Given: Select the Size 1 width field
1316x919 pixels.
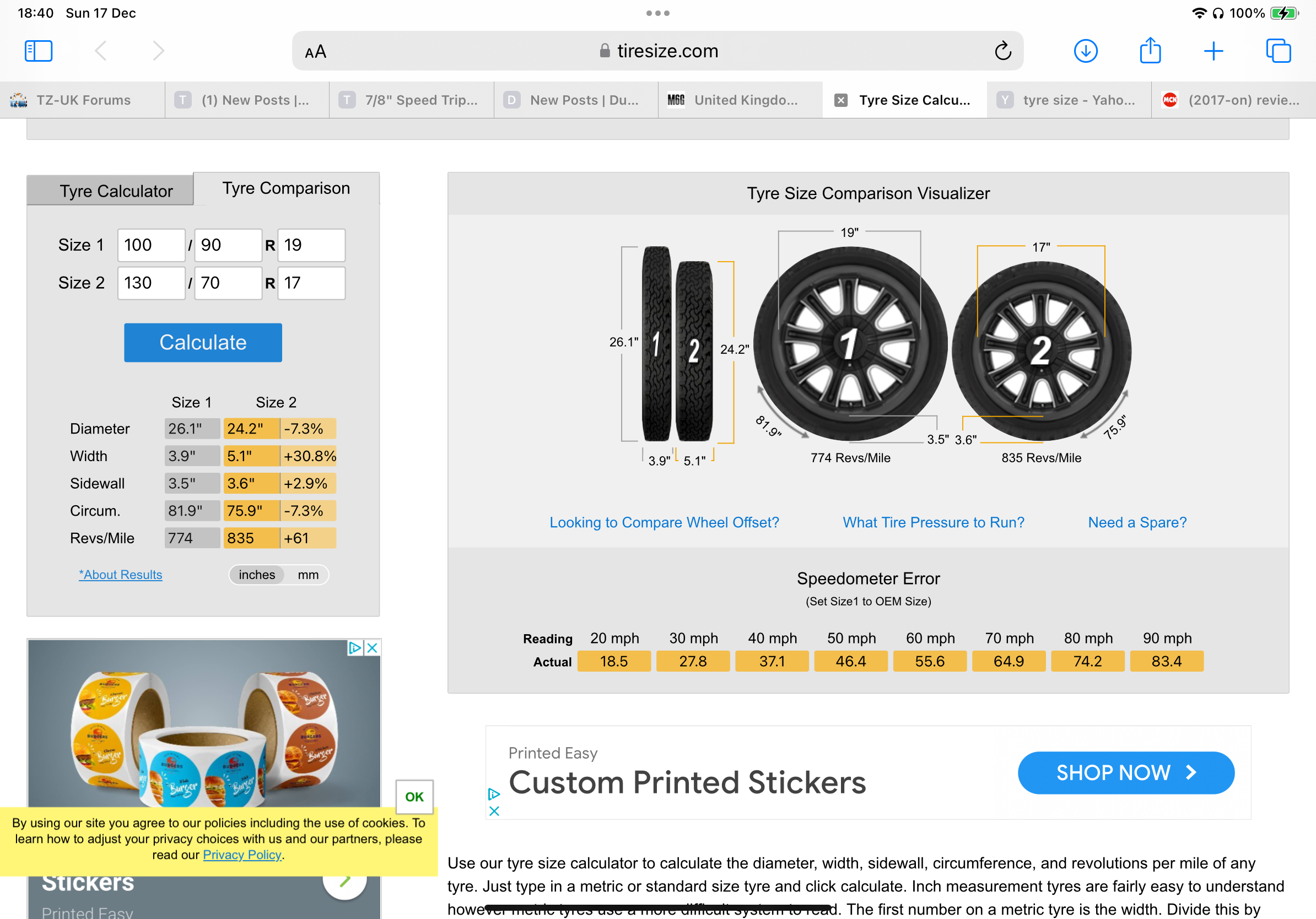Looking at the screenshot, I should 151,245.
